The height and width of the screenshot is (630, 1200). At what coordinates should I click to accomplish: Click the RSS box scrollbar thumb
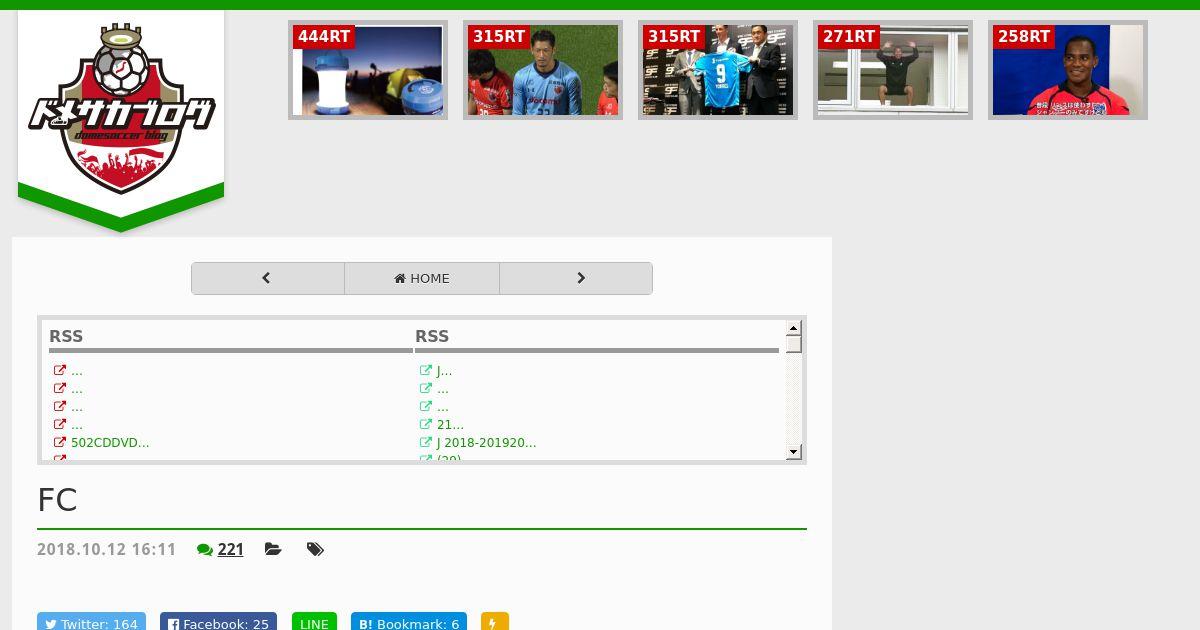(x=793, y=344)
